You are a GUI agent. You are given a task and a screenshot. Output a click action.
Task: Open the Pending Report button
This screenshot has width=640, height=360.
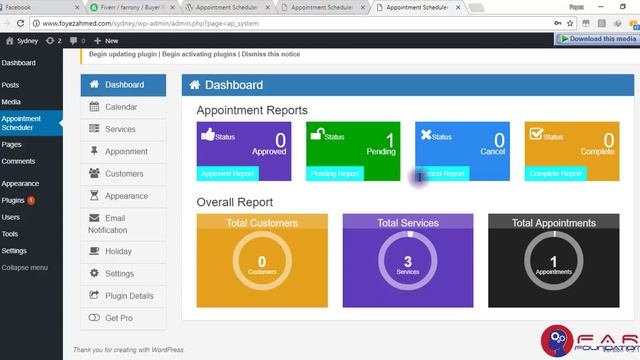pyautogui.click(x=335, y=173)
